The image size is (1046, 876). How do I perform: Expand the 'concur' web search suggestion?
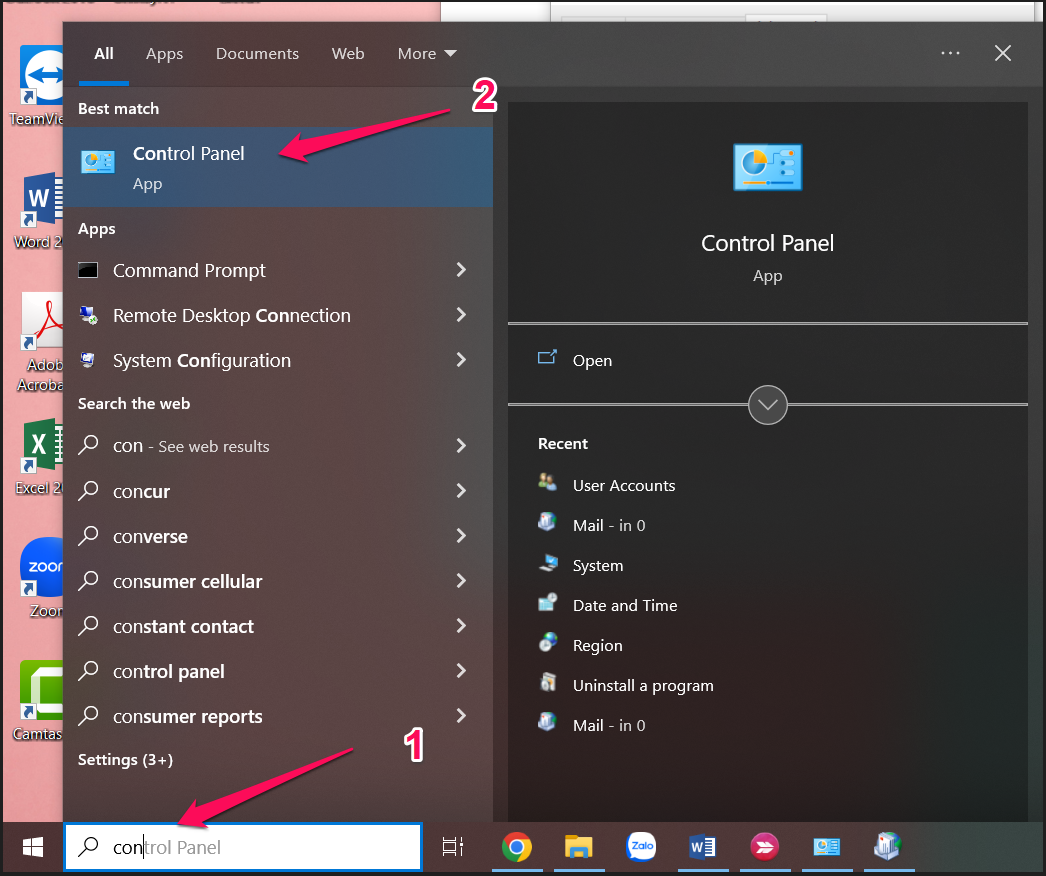(460, 491)
